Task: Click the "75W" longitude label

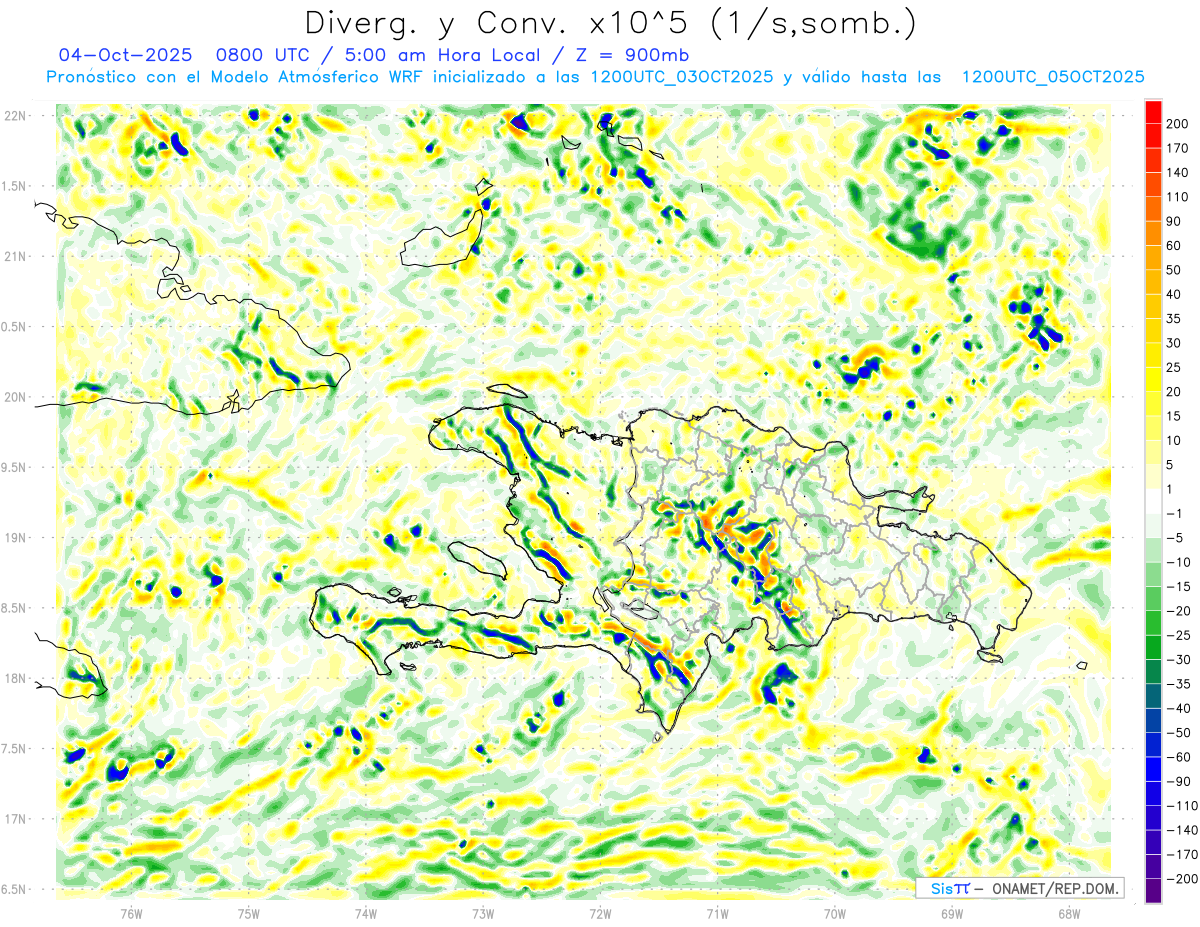Action: (x=249, y=913)
